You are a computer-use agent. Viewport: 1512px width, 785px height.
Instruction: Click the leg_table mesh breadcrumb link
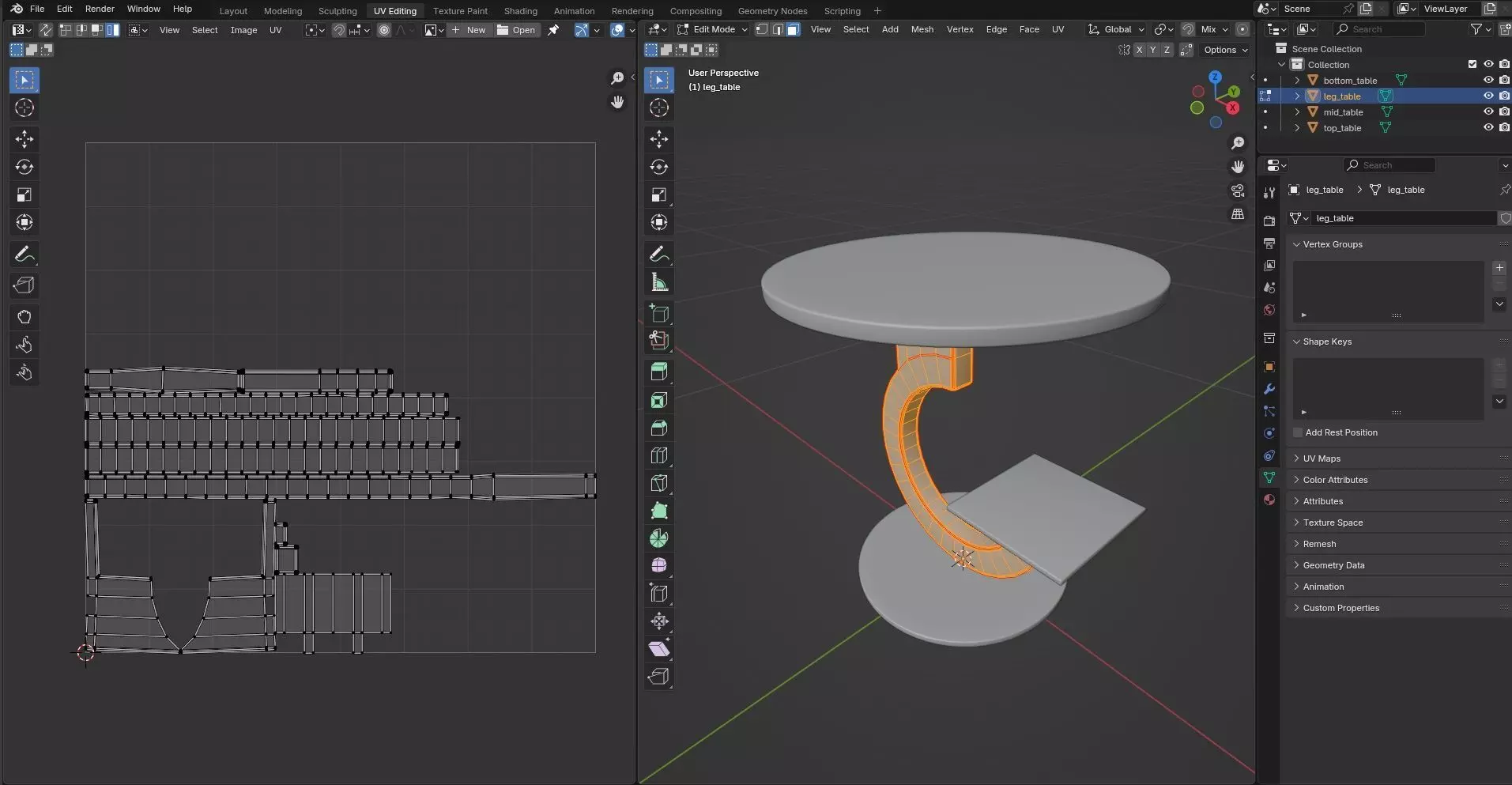(x=1397, y=190)
